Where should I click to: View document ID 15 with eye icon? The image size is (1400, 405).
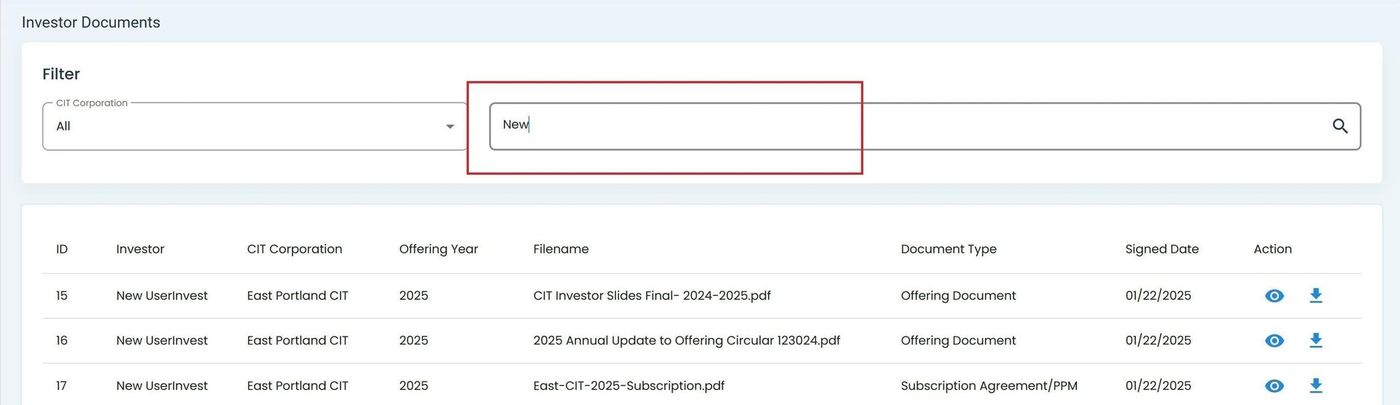(1274, 296)
